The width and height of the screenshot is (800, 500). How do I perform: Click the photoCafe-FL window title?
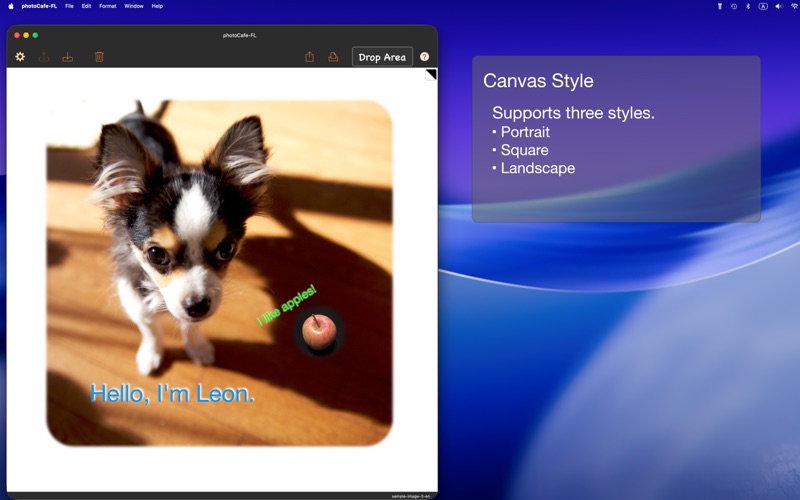pyautogui.click(x=239, y=35)
